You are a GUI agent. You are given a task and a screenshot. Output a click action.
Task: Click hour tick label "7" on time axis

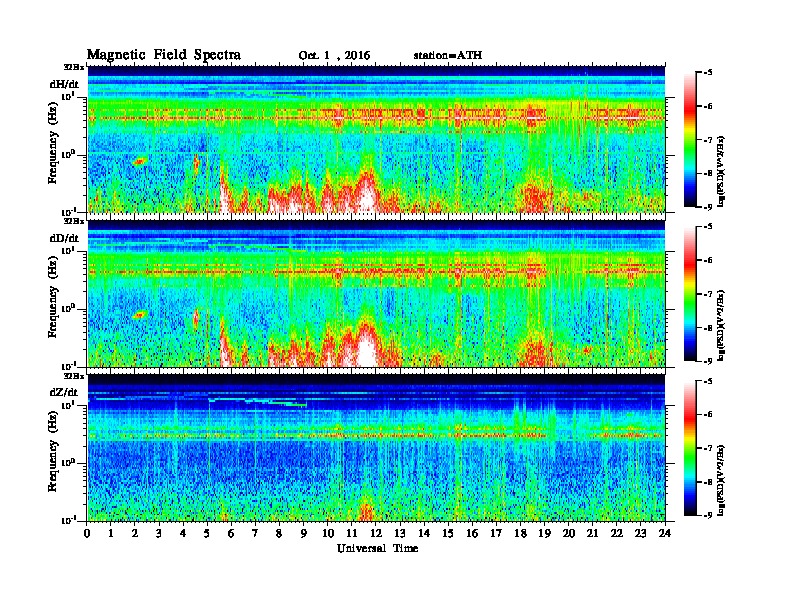[256, 534]
